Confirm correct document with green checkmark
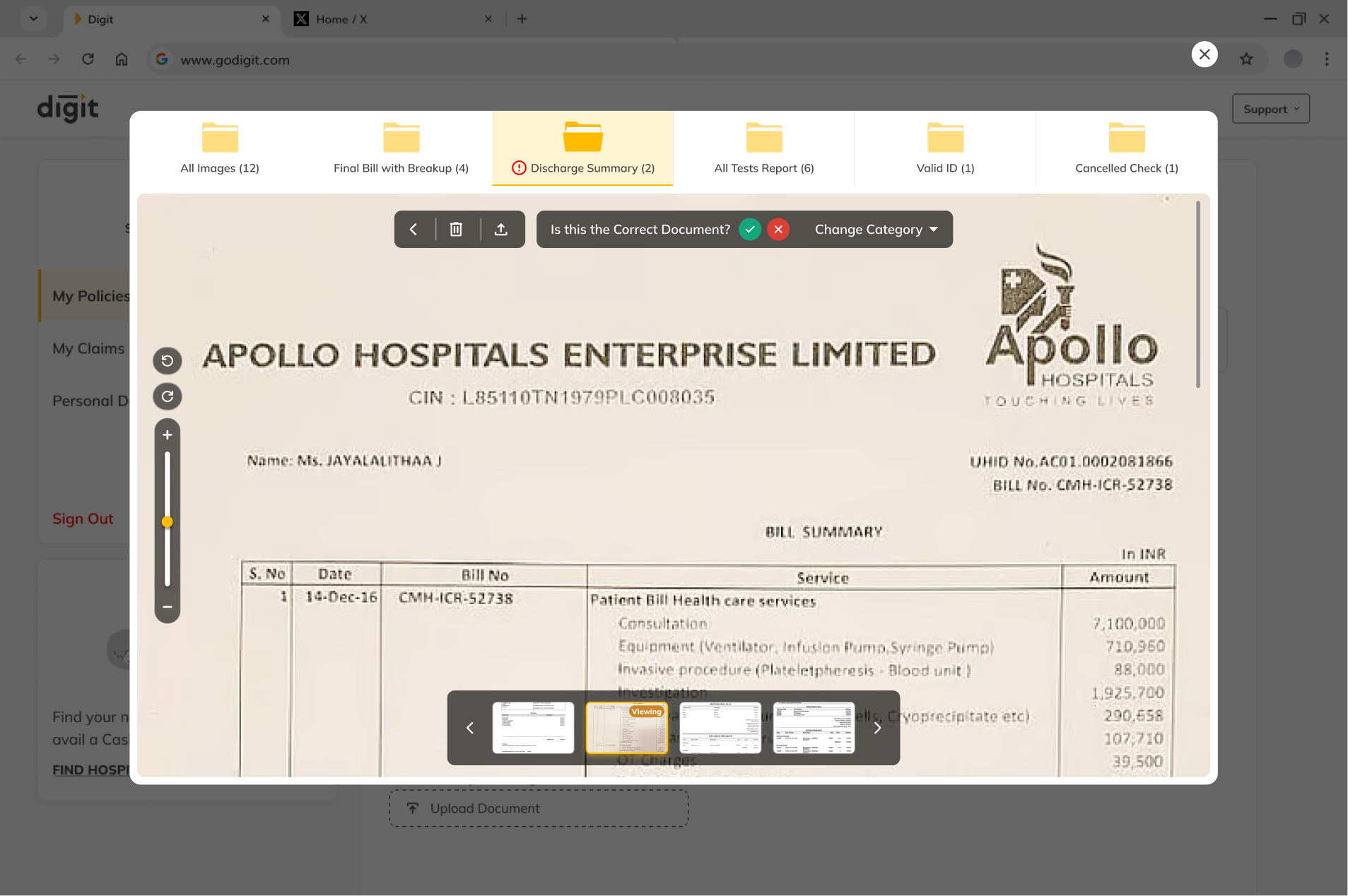Screen dimensions: 1348x896 coord(750,230)
